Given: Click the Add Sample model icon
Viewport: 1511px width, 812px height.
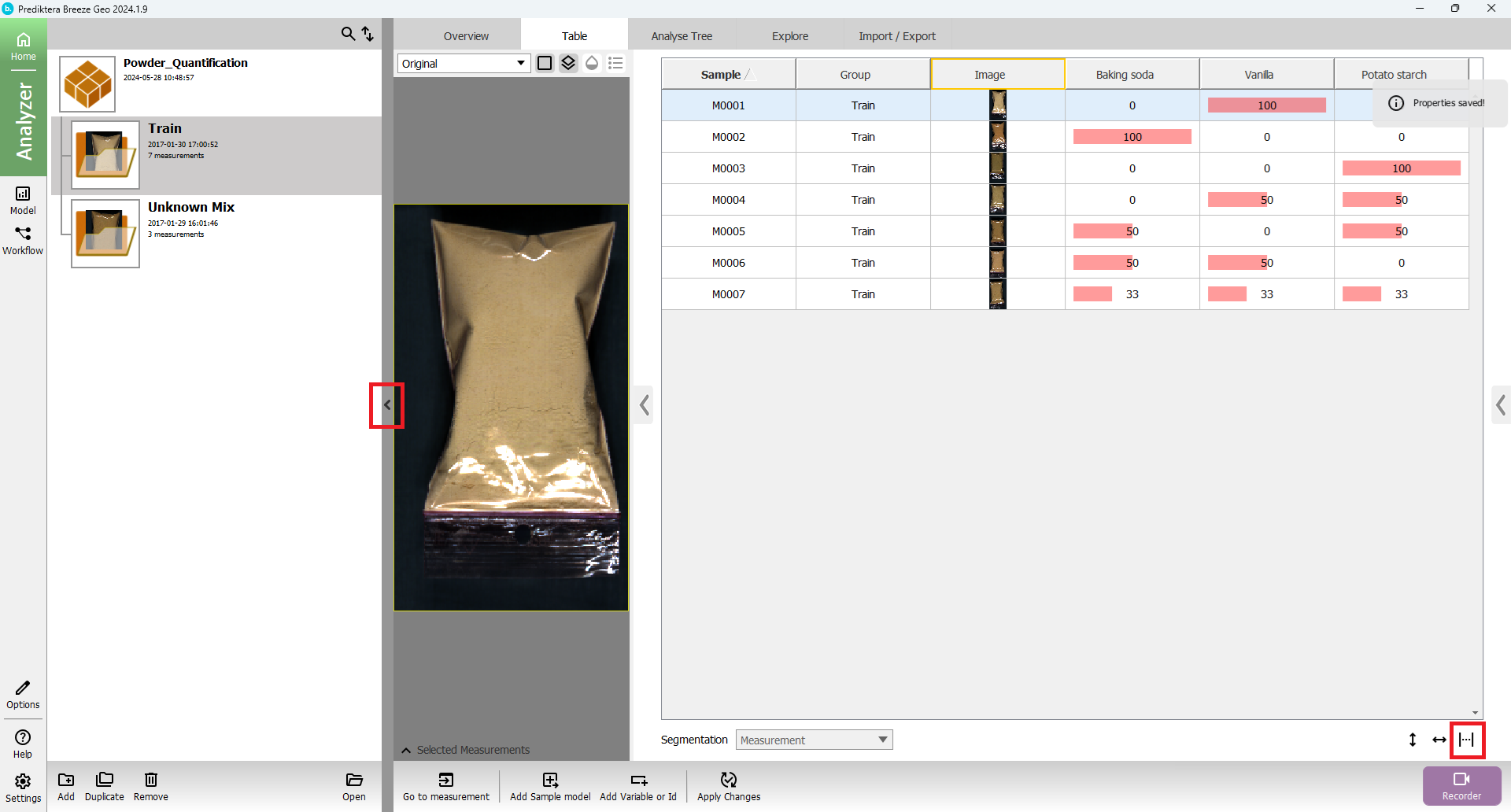Looking at the screenshot, I should (x=550, y=780).
